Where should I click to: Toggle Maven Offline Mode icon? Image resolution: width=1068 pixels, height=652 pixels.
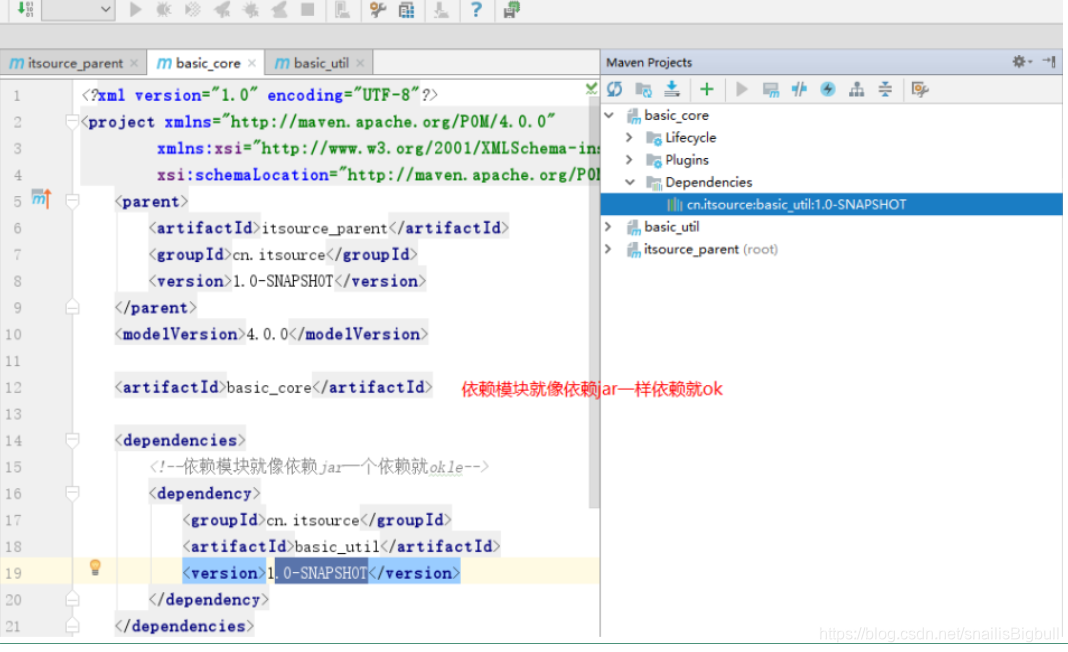click(800, 89)
